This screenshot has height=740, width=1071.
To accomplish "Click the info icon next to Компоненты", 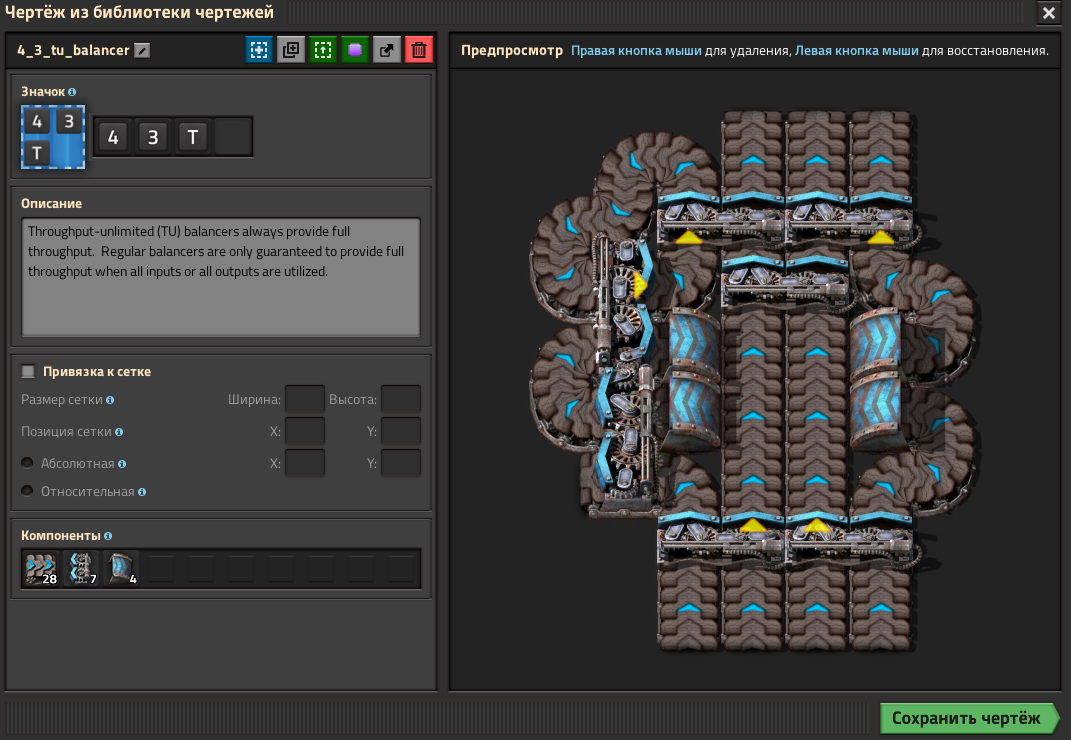I will pyautogui.click(x=108, y=536).
